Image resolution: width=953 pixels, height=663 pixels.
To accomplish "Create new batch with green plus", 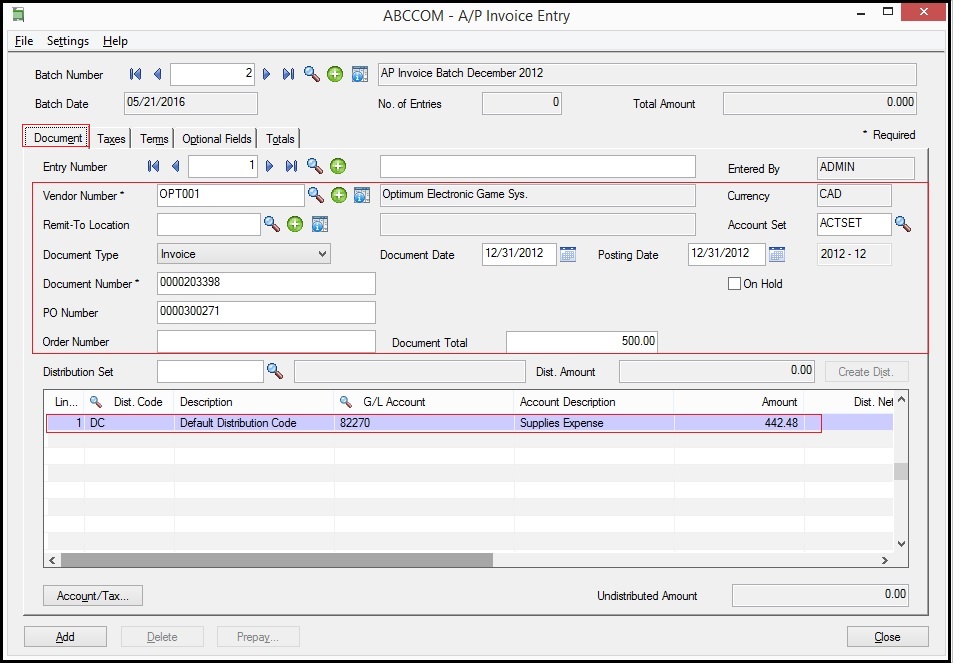I will click(335, 74).
